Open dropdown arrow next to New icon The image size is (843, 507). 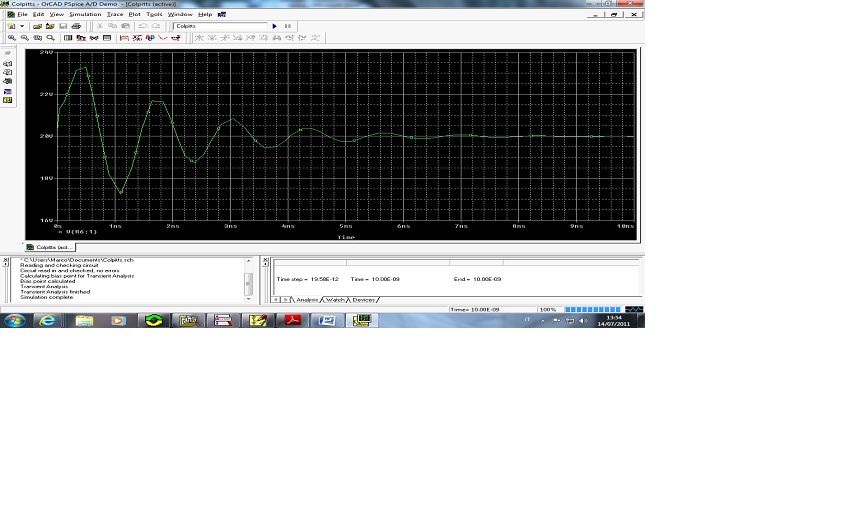[23, 26]
